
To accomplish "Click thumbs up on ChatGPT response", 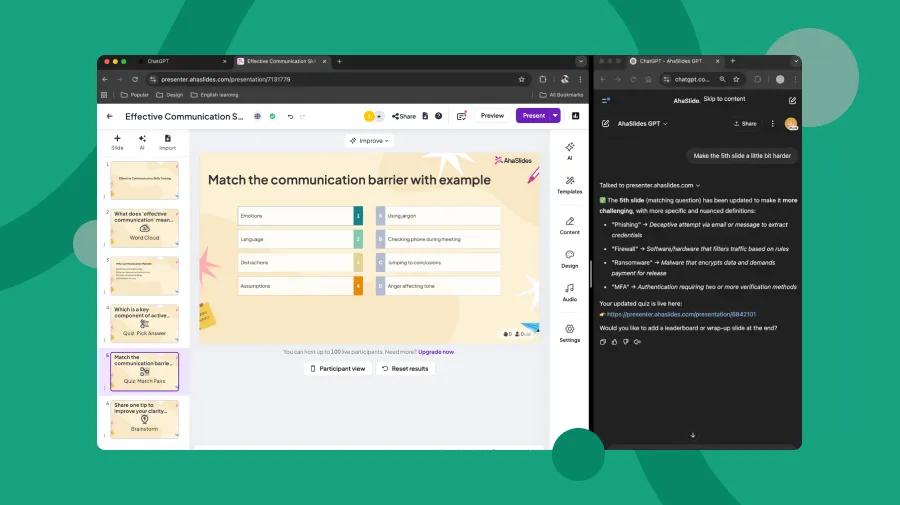I will point(615,342).
